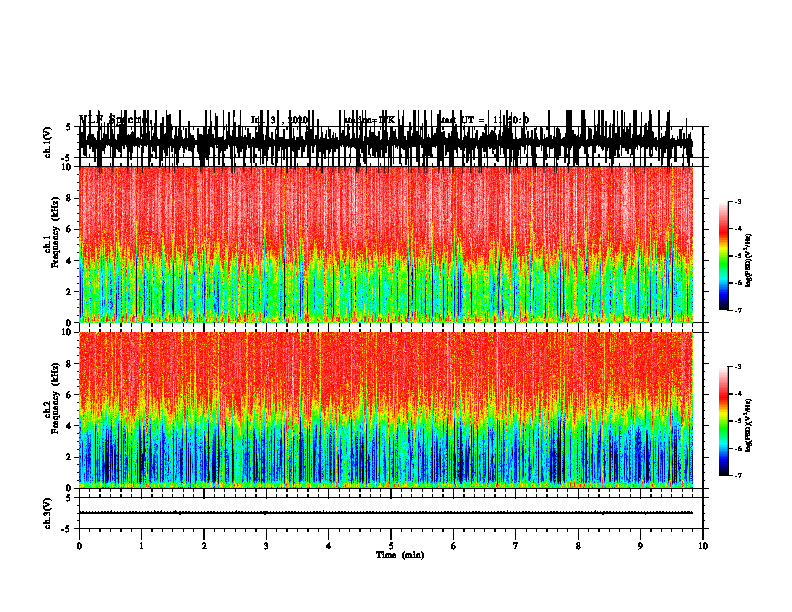Click the 'UT =' start time header text
Screen dimensions: 792x612
(x=474, y=120)
